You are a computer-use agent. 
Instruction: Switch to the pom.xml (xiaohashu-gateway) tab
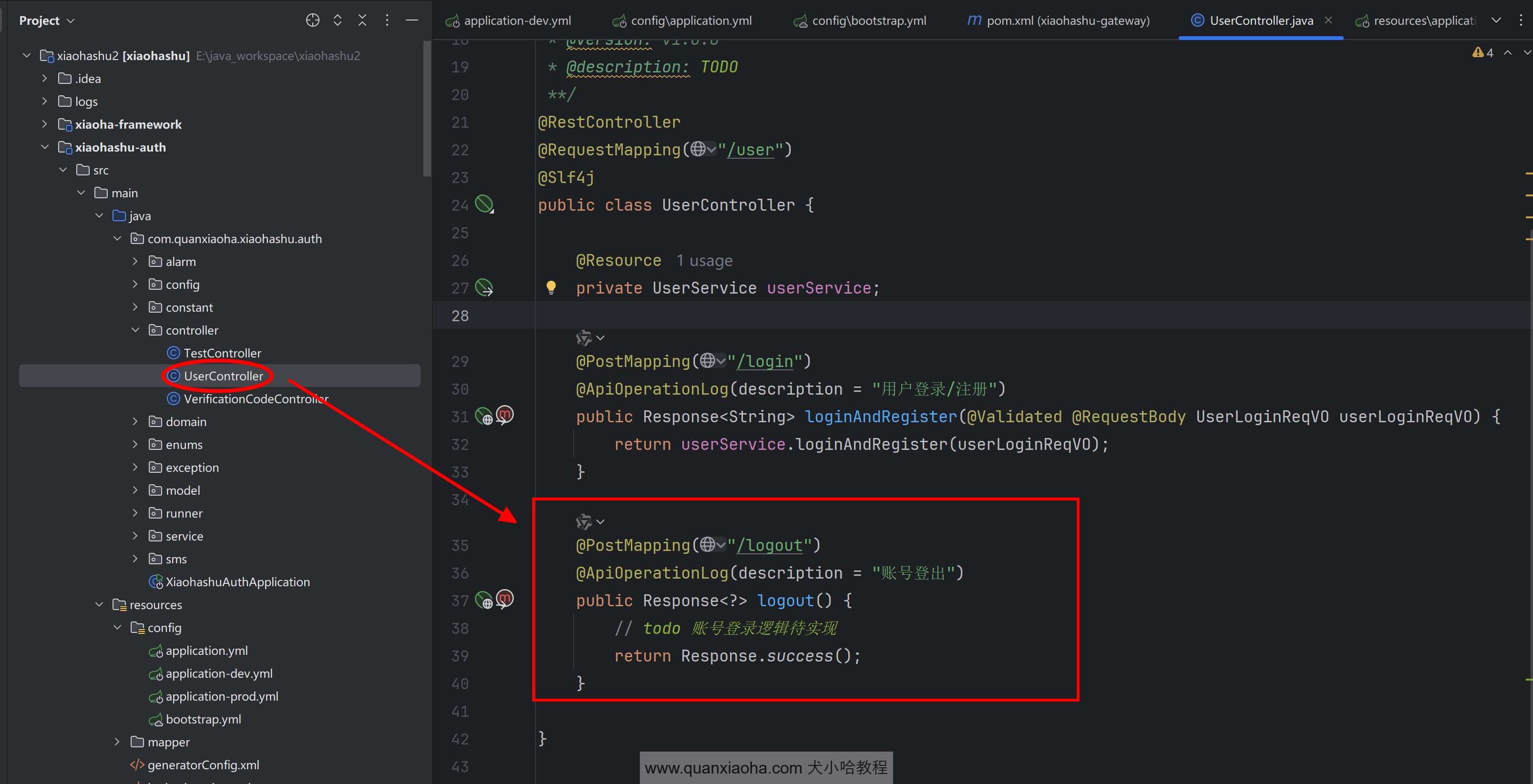tap(1068, 20)
